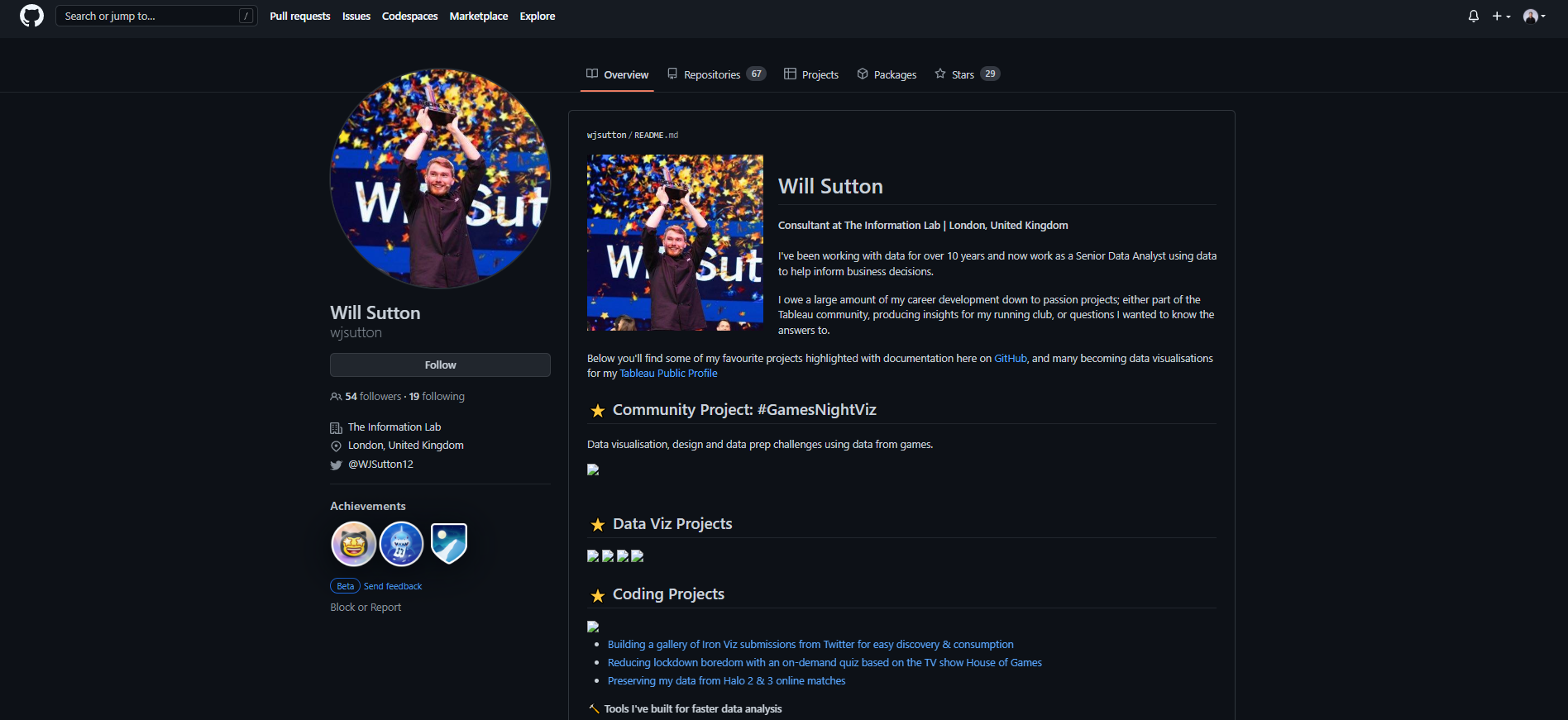Image resolution: width=1568 pixels, height=720 pixels.
Task: Follow Will Sutton
Action: coord(440,365)
